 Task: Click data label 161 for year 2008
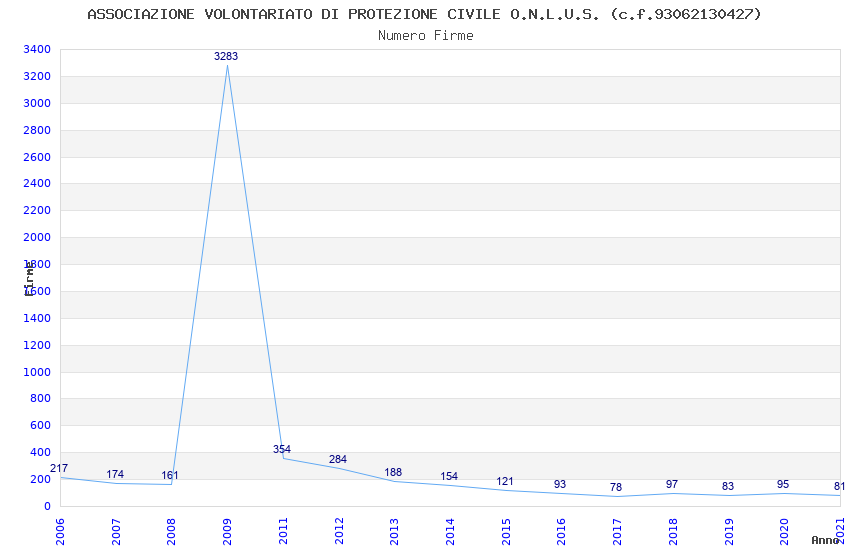170,475
